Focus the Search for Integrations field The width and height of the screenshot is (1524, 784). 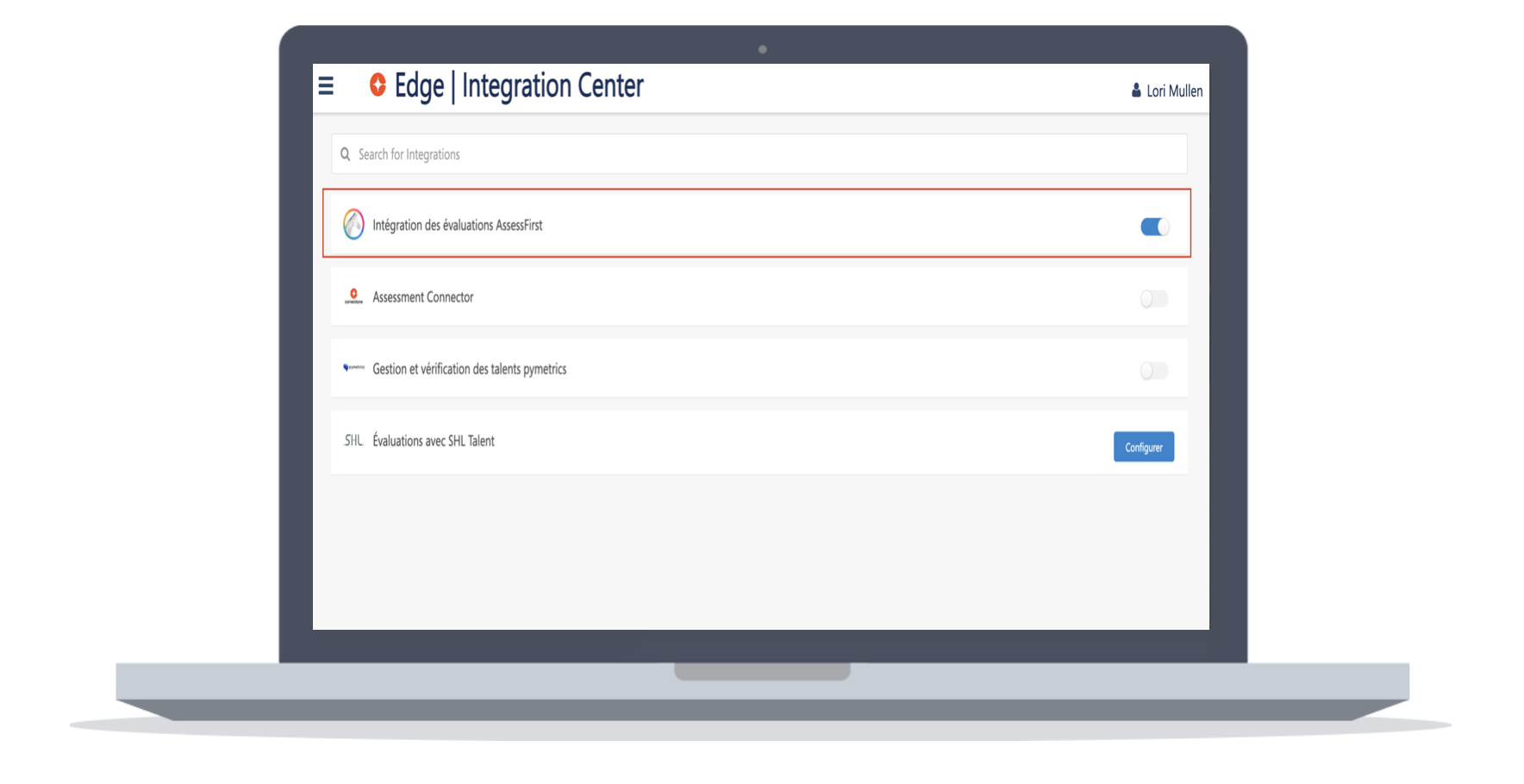(759, 154)
